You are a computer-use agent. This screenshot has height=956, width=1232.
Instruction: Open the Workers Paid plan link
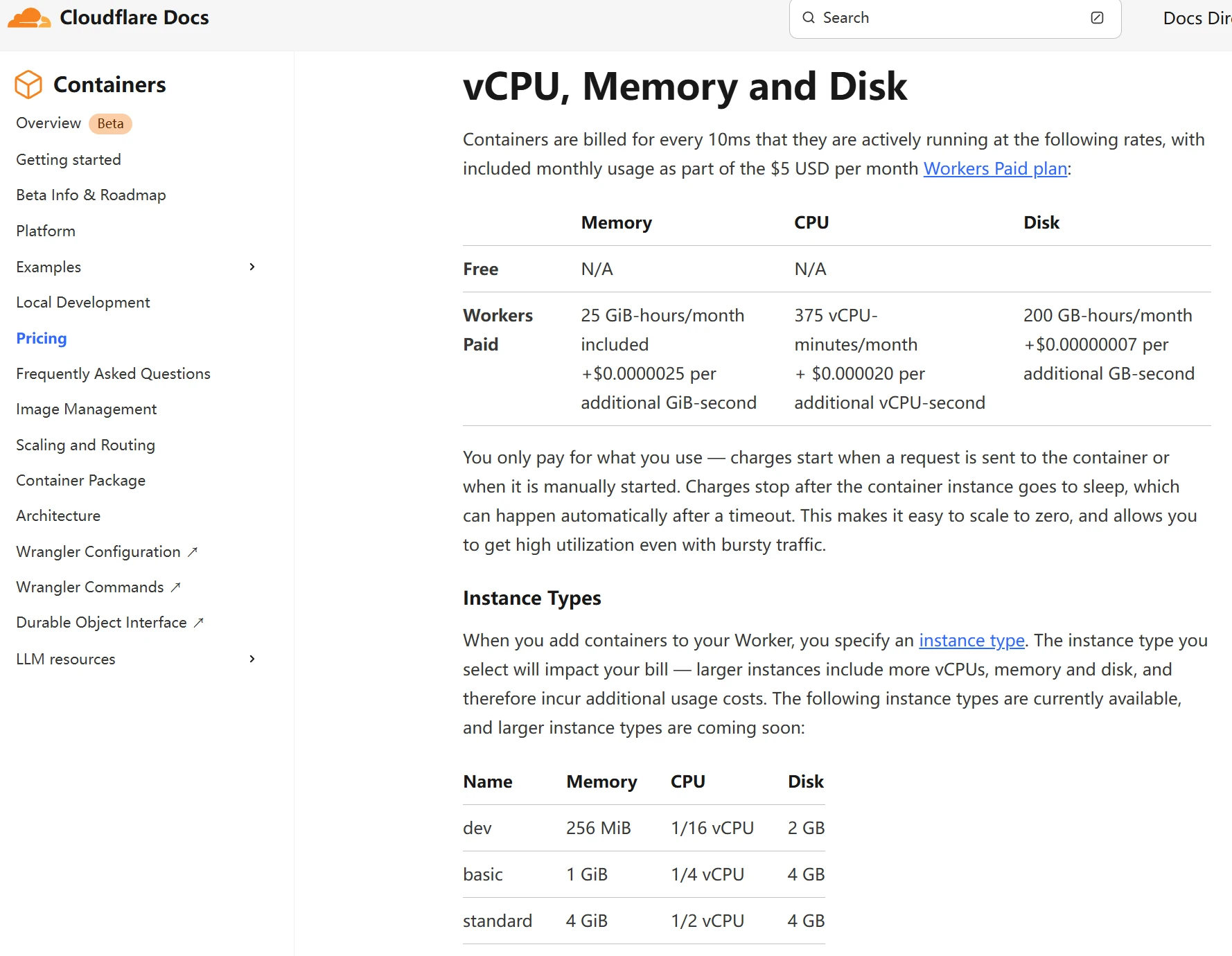995,169
